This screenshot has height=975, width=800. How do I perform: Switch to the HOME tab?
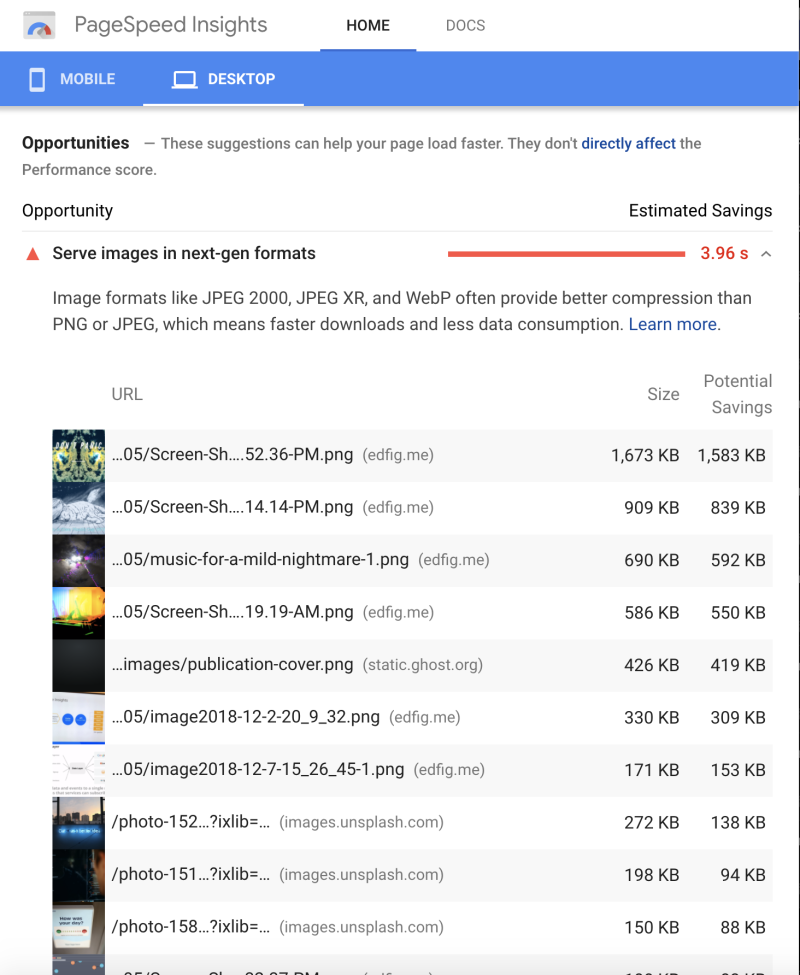point(368,25)
